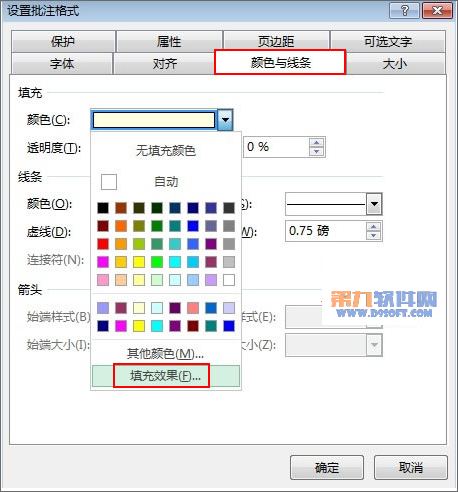
Task: Pick the bright red swatch
Action: [x=103, y=244]
